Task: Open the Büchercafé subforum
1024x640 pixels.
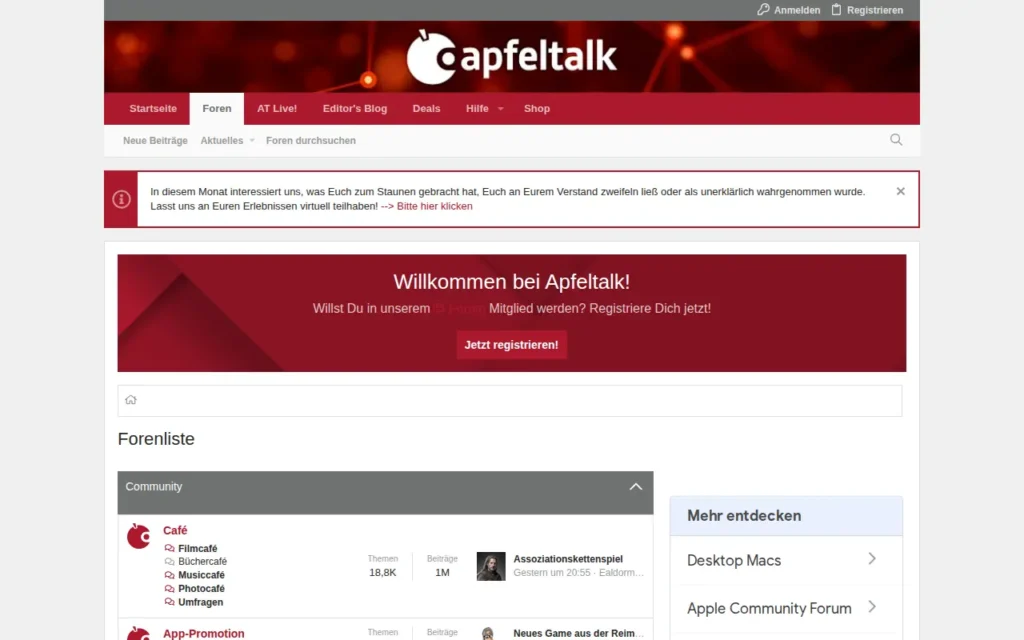Action: [x=202, y=562]
